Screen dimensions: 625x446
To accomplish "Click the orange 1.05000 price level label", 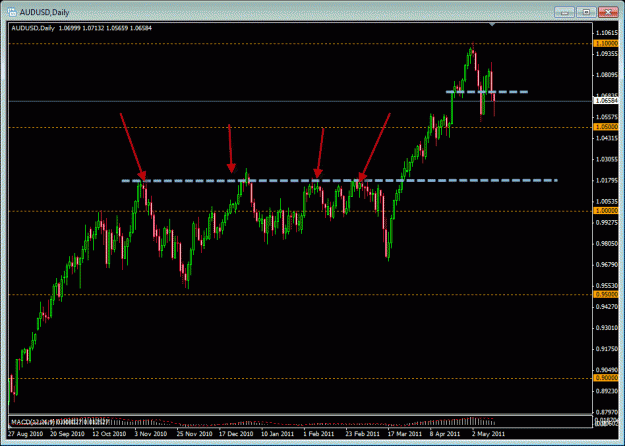I will [606, 127].
